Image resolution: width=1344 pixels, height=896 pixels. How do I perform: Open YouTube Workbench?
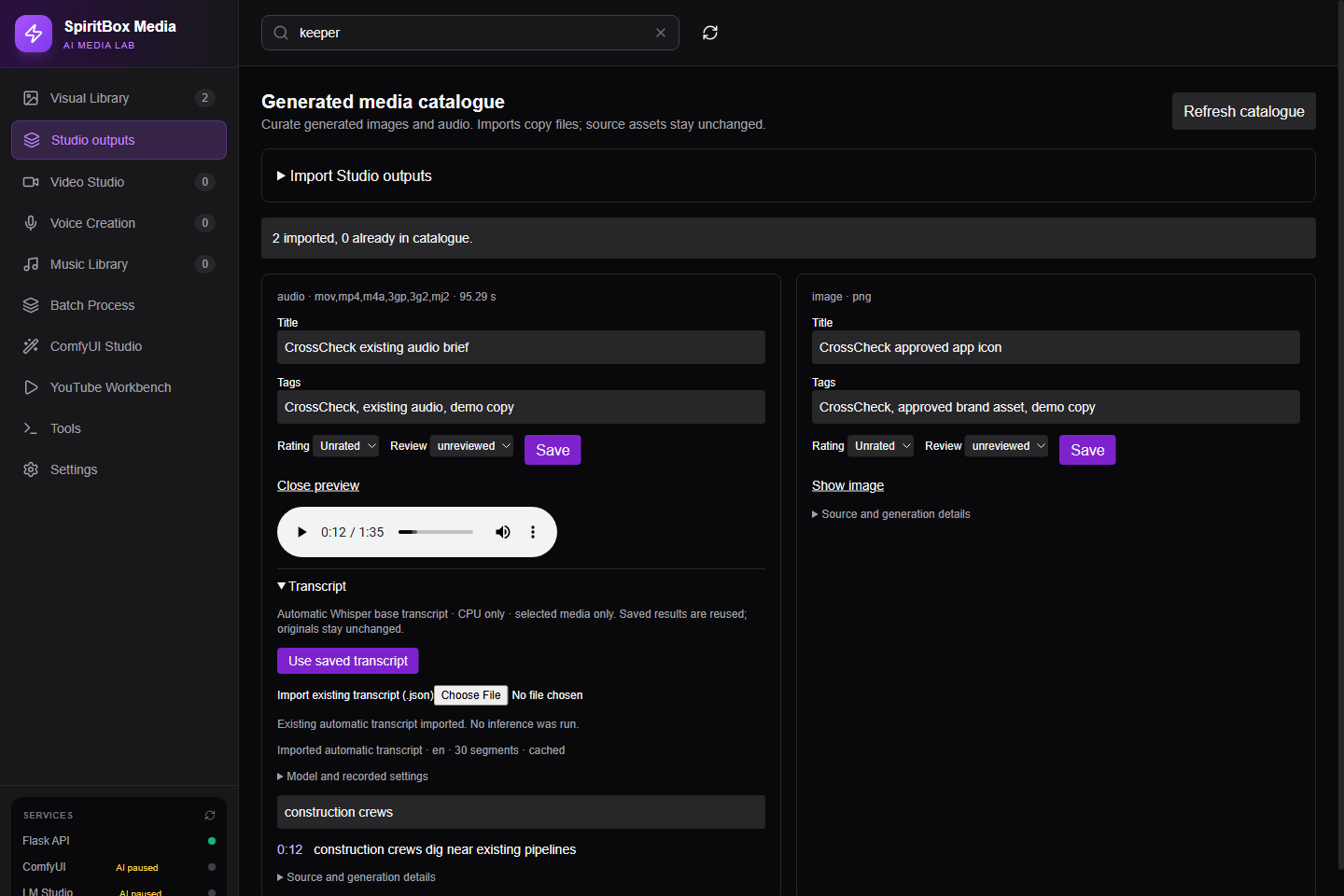119,387
